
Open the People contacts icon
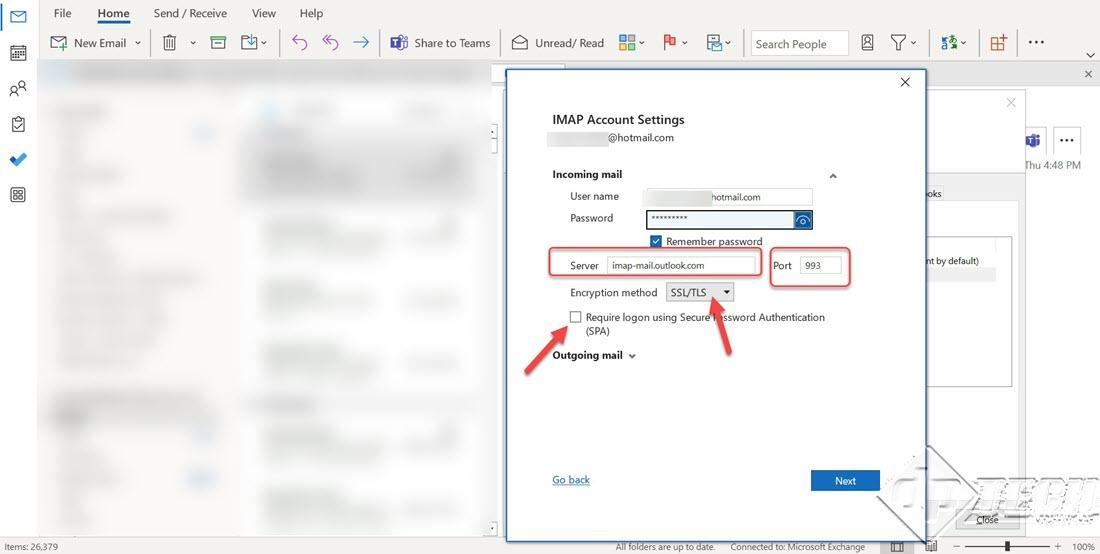(x=18, y=89)
